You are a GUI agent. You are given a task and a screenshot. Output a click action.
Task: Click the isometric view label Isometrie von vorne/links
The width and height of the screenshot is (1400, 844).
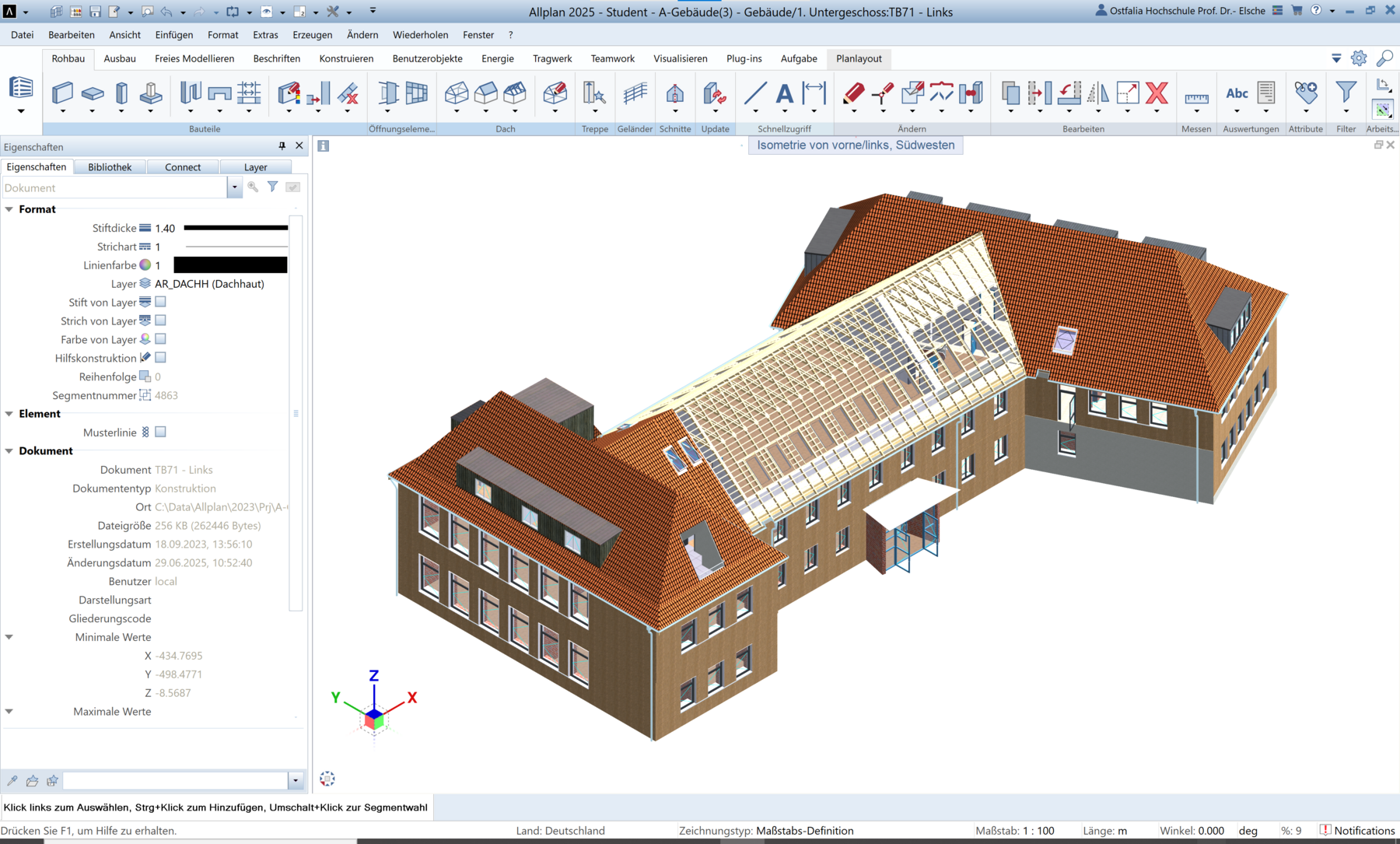(x=856, y=145)
